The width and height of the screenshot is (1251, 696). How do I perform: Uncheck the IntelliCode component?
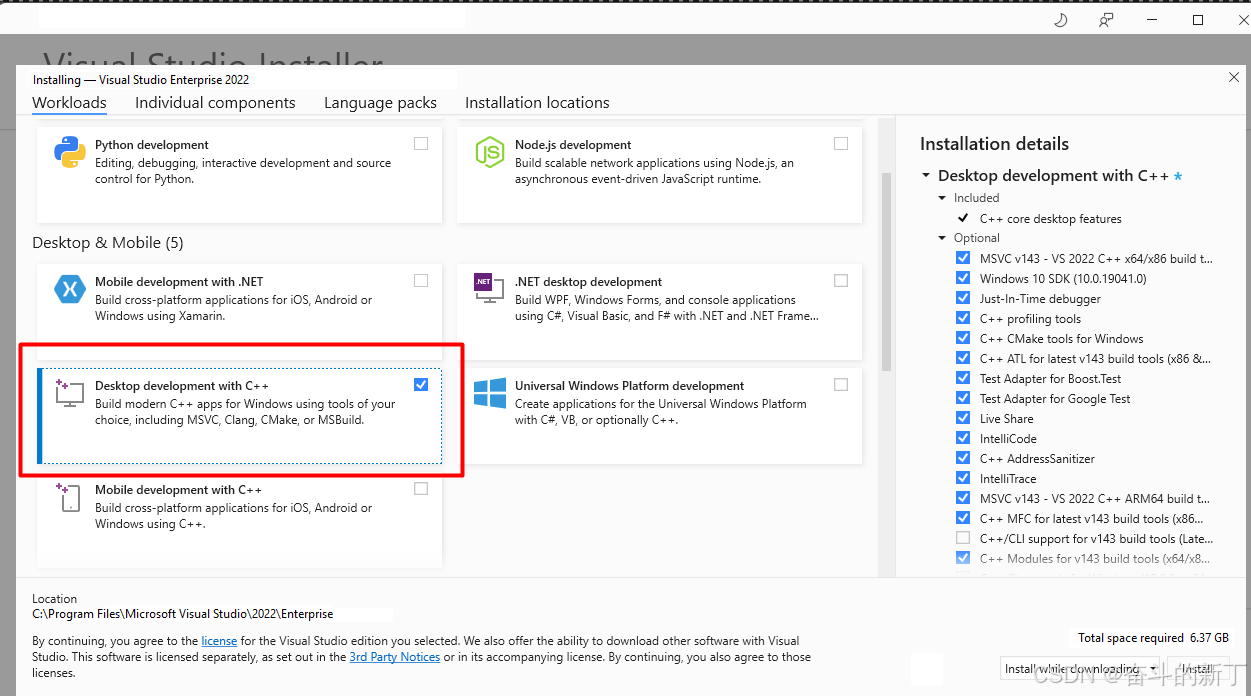[x=963, y=438]
